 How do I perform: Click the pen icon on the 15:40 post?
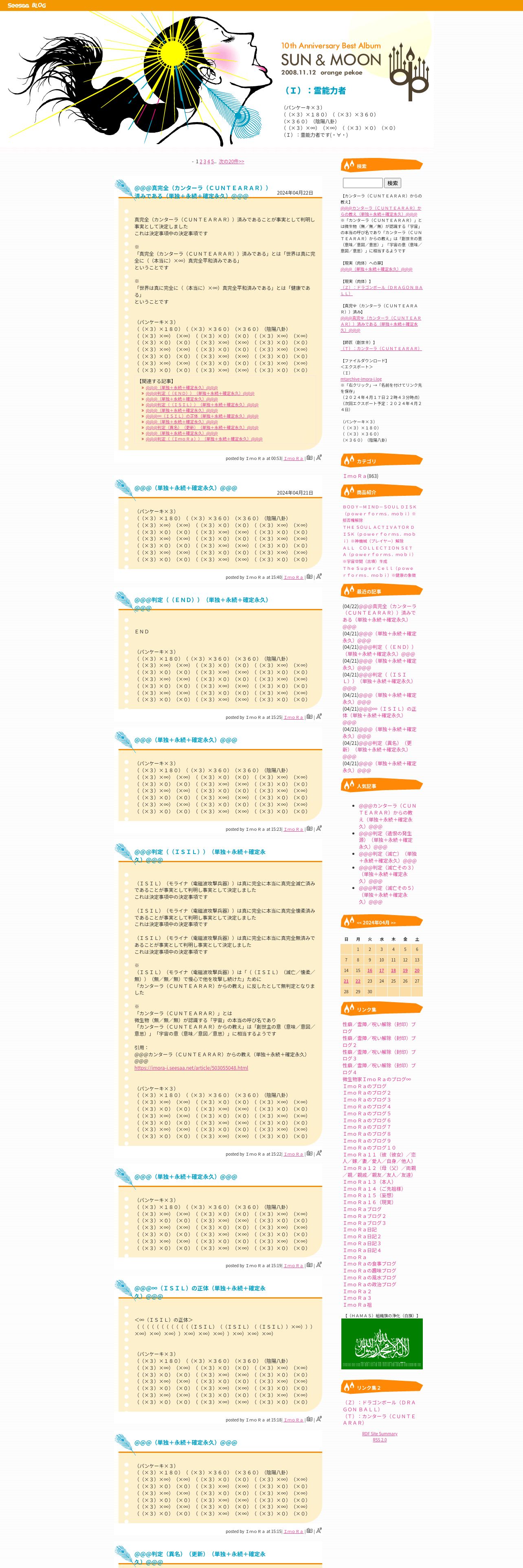click(319, 576)
